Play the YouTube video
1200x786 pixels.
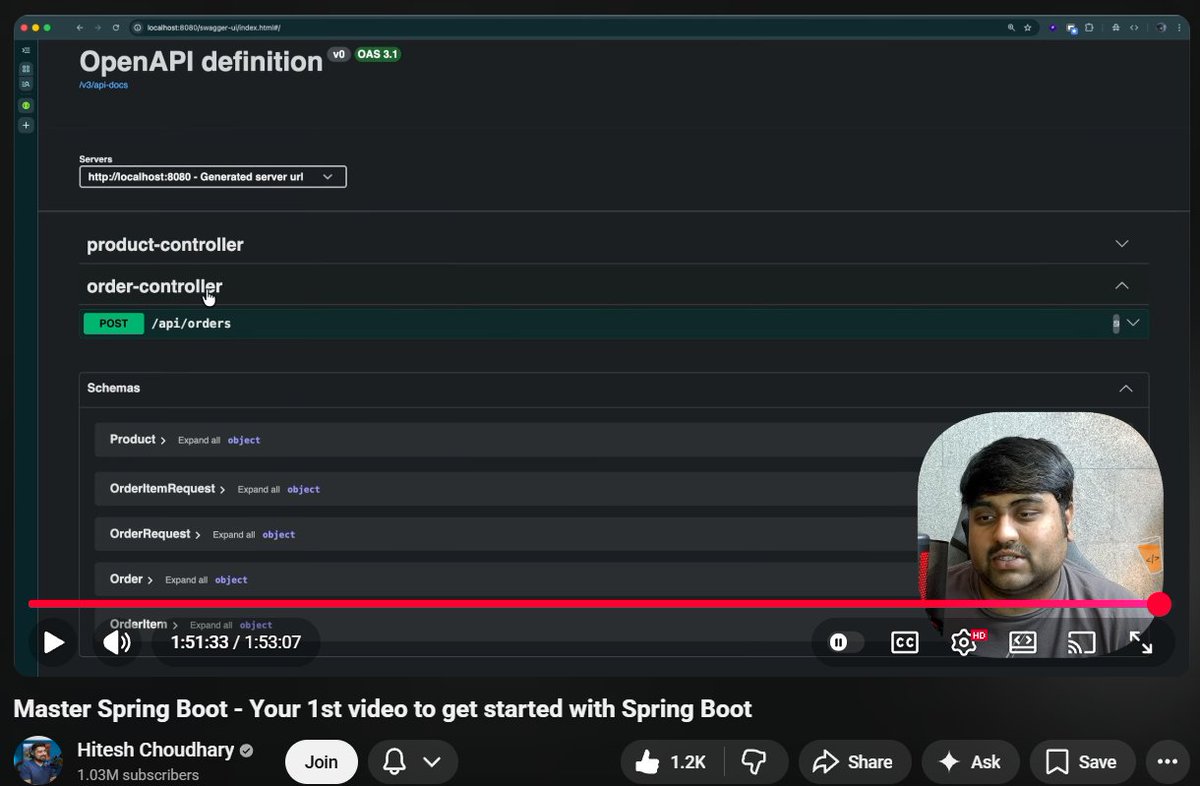tap(53, 642)
